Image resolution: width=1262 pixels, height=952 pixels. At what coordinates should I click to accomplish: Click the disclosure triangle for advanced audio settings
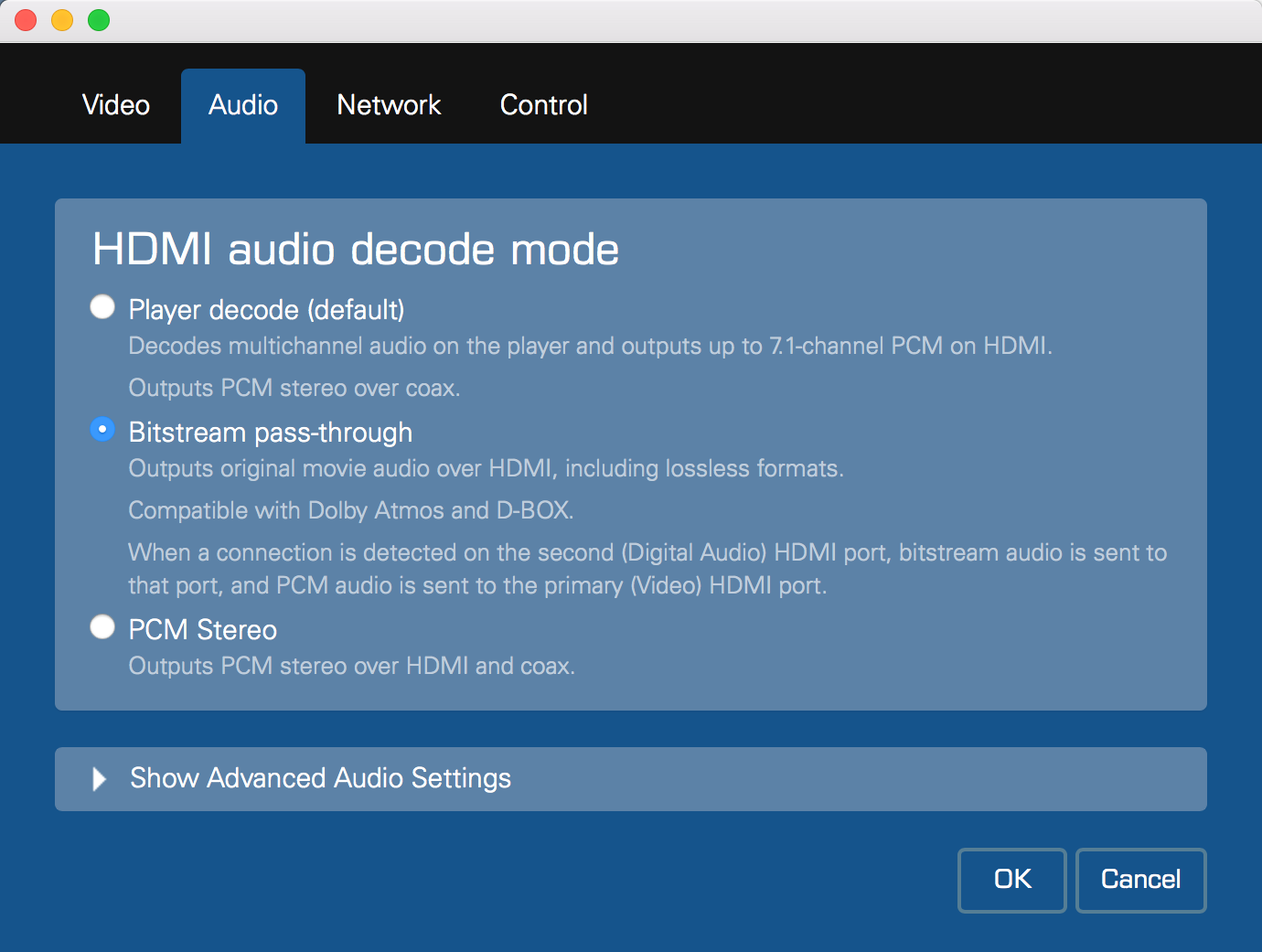pyautogui.click(x=100, y=779)
